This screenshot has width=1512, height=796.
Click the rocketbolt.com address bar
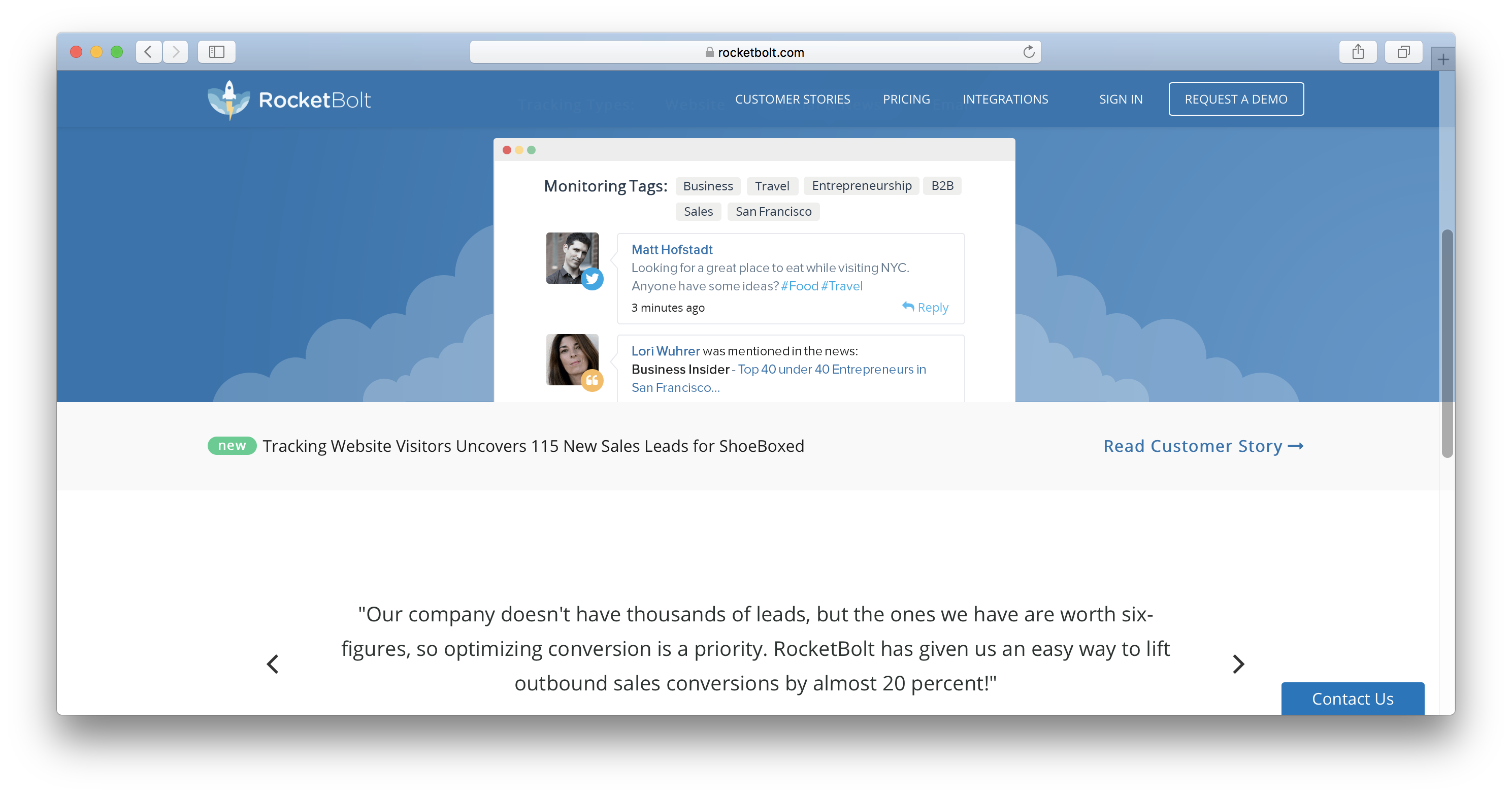tap(755, 52)
